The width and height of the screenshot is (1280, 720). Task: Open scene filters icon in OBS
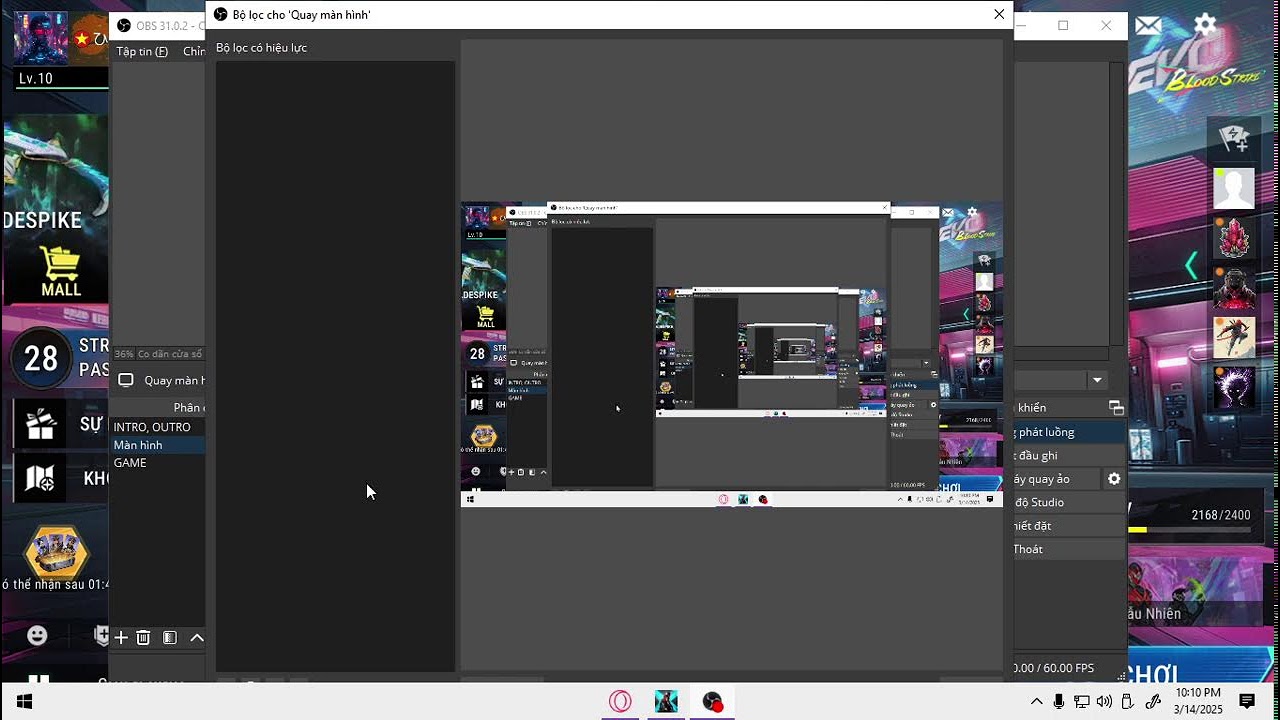(x=170, y=637)
